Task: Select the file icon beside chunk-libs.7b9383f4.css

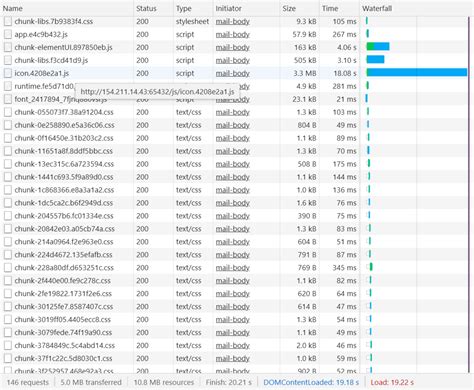Action: coord(8,21)
